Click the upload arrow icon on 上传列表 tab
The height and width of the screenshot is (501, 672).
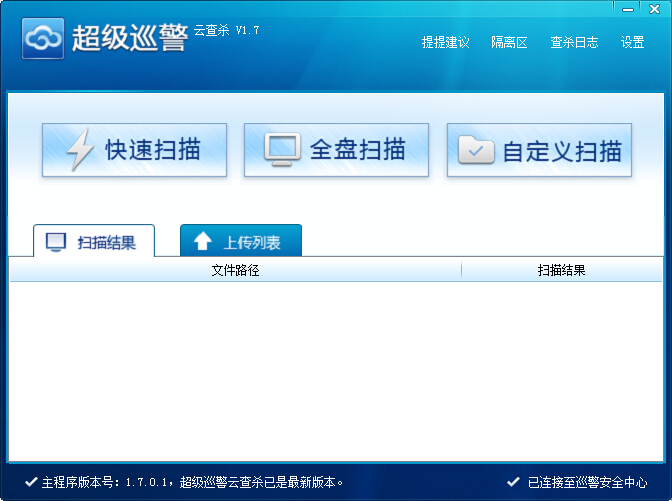203,241
